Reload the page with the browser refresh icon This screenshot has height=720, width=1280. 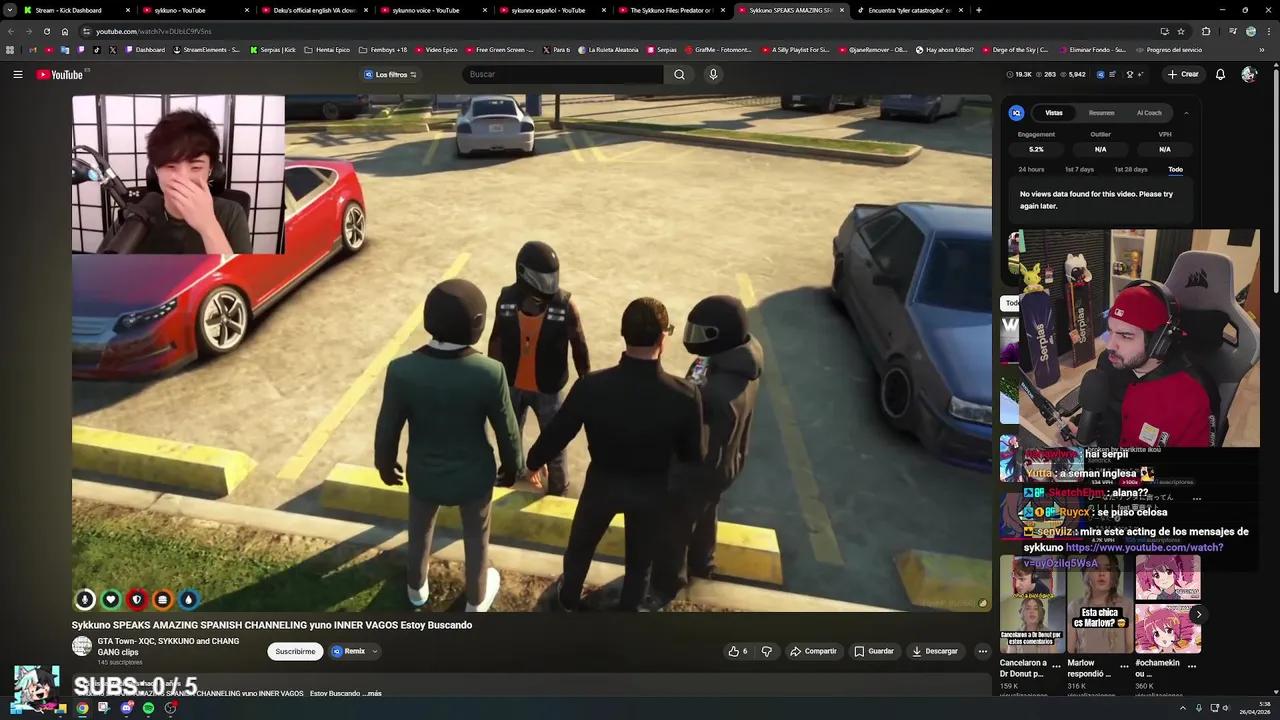click(x=46, y=31)
